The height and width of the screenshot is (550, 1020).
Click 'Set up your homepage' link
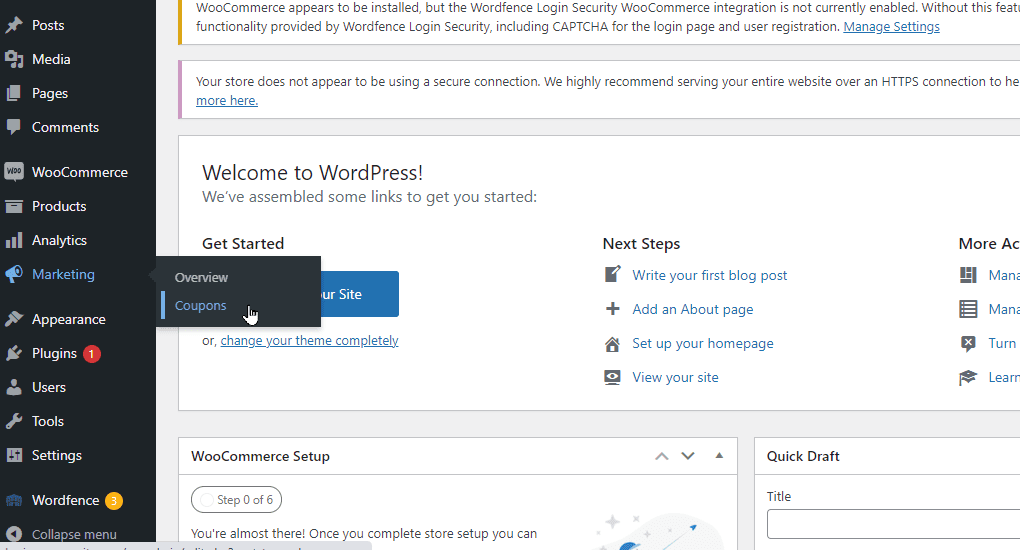tap(703, 343)
